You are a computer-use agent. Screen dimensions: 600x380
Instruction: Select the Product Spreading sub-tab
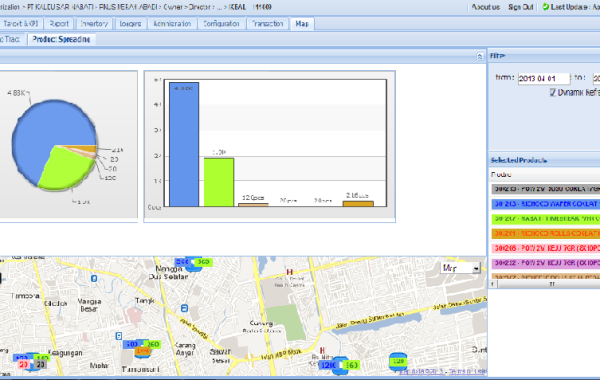click(61, 39)
